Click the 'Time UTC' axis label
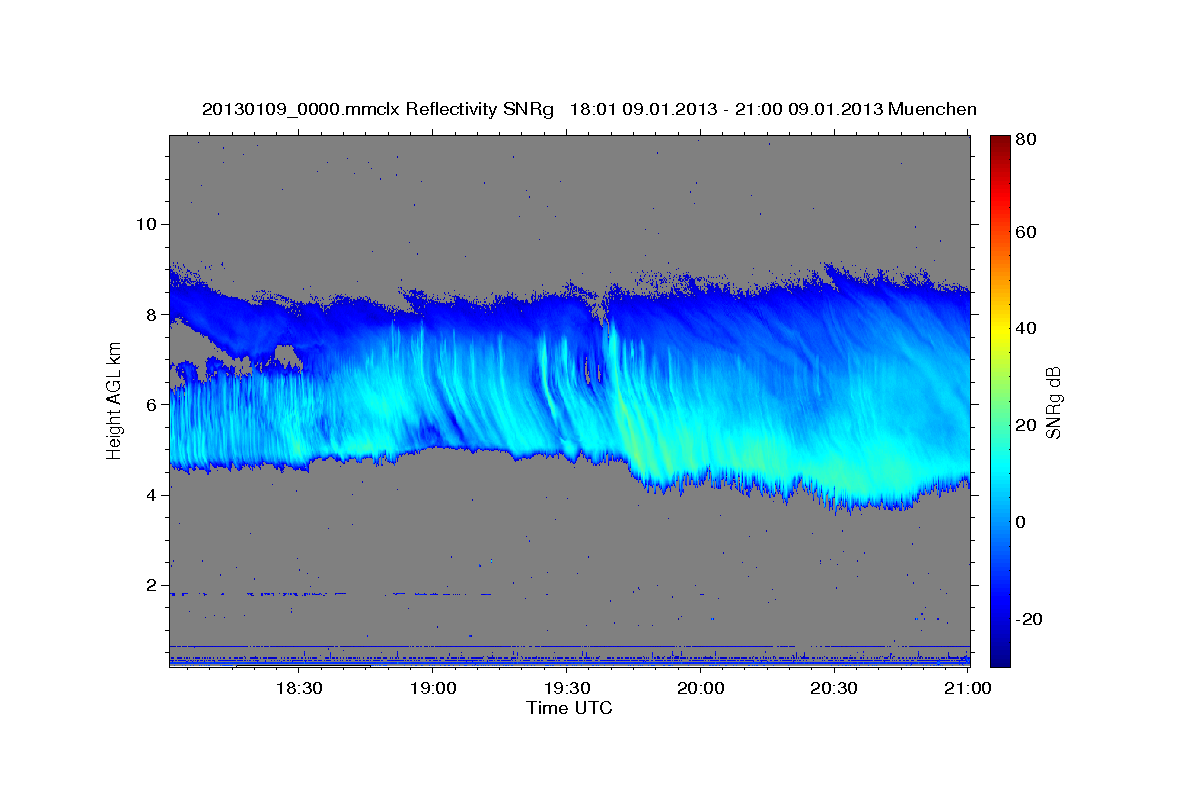The image size is (1200, 800). (x=569, y=708)
